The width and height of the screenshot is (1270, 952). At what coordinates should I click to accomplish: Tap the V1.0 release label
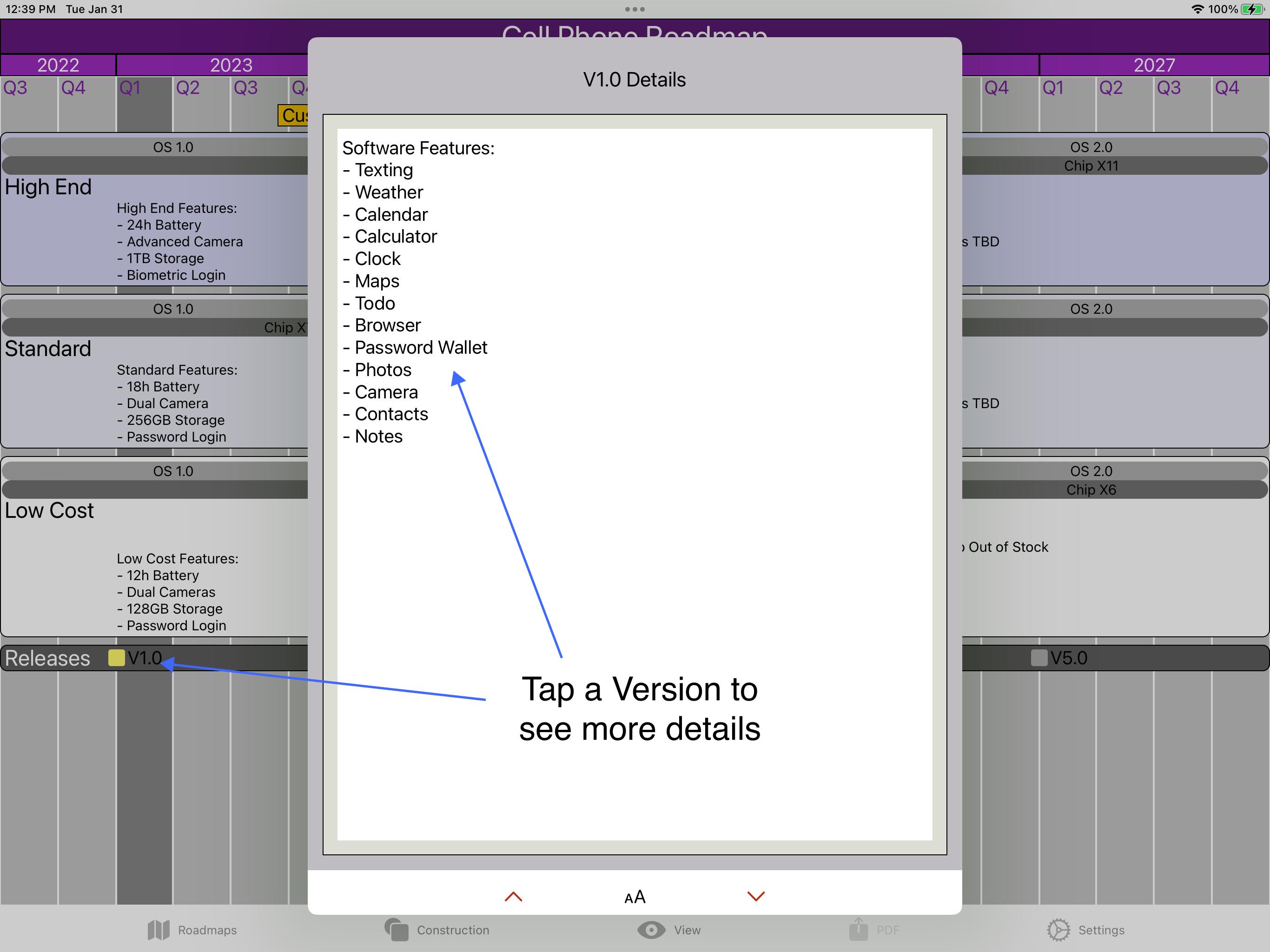pos(145,658)
